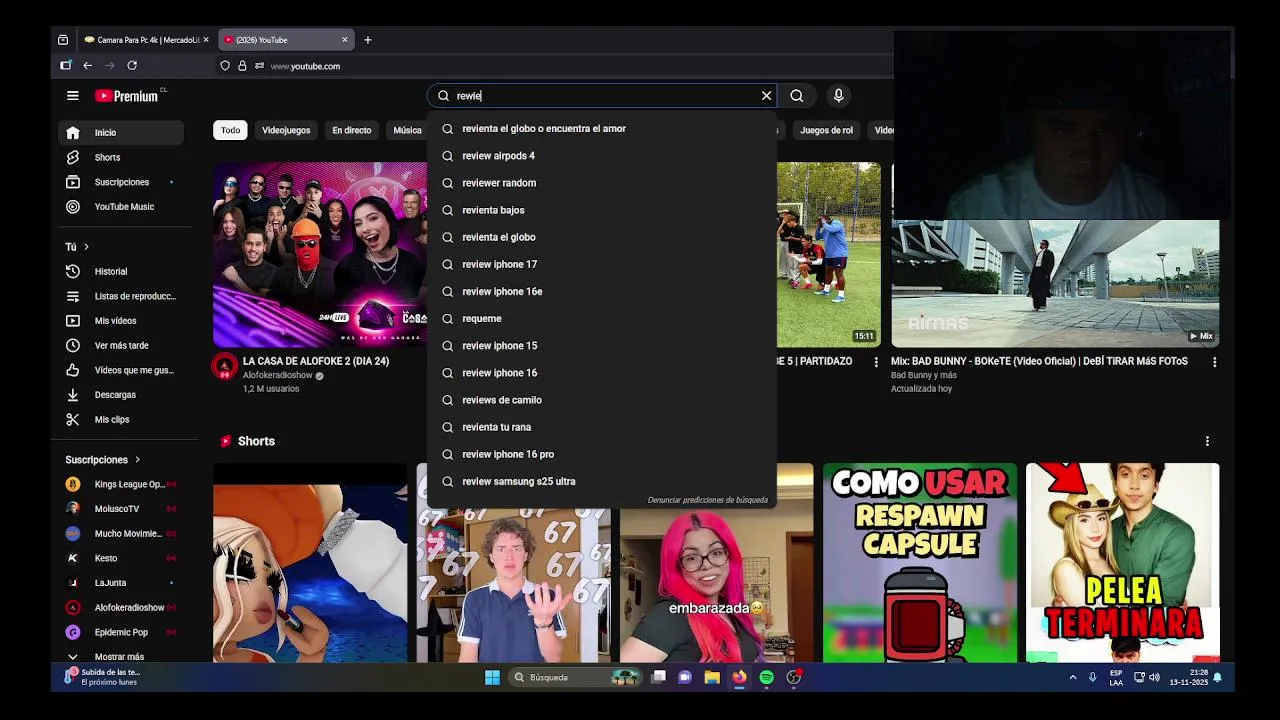This screenshot has width=1280, height=720.
Task: Select the Todo filter chip
Action: (x=230, y=130)
